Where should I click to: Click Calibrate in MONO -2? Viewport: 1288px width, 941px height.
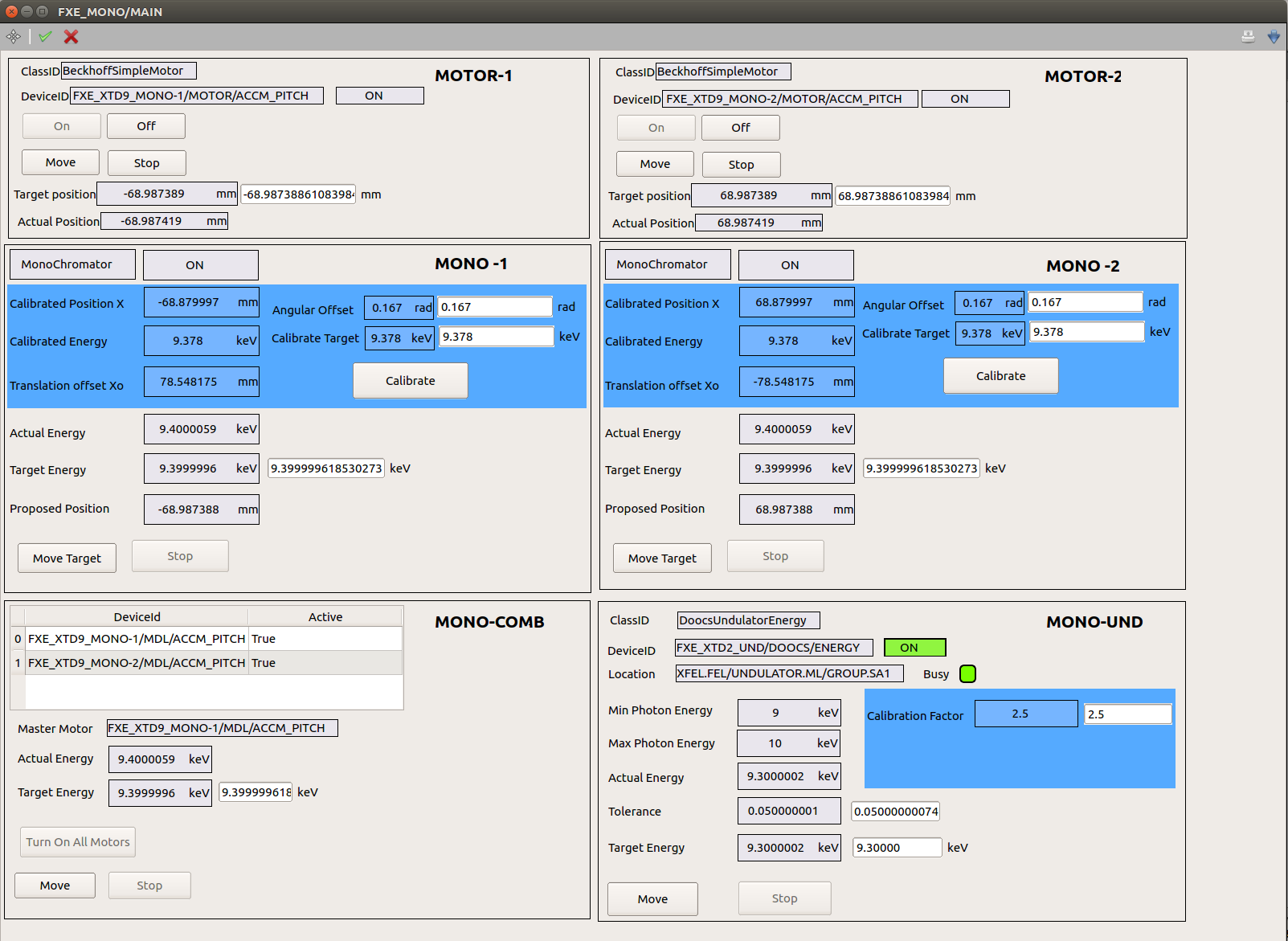click(1001, 376)
